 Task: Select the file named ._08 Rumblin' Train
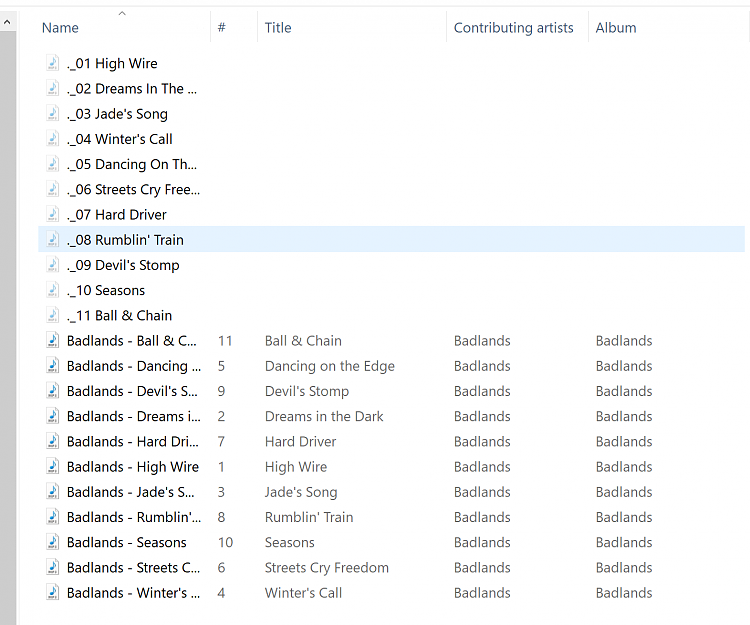pyautogui.click(x=125, y=240)
